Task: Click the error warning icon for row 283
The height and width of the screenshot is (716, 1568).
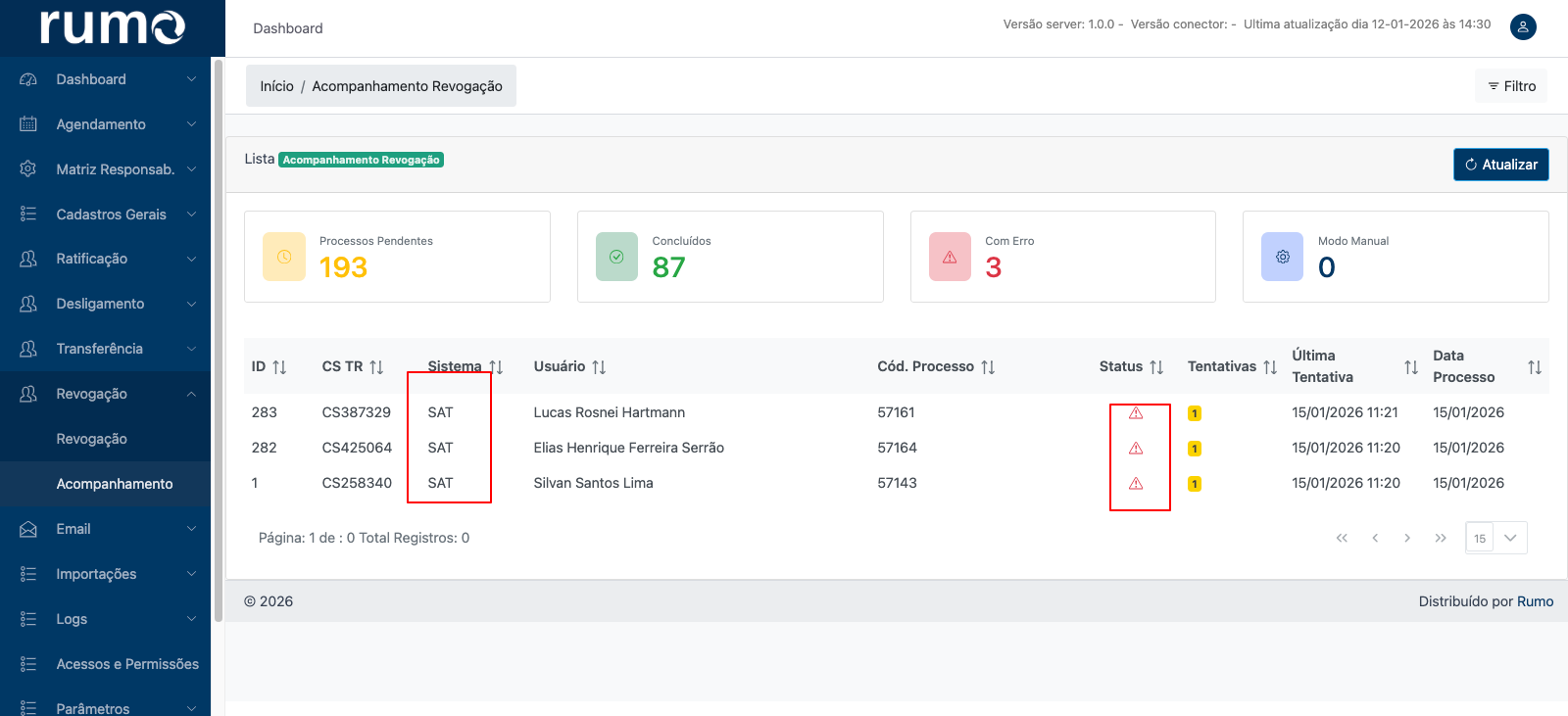Action: 1136,413
